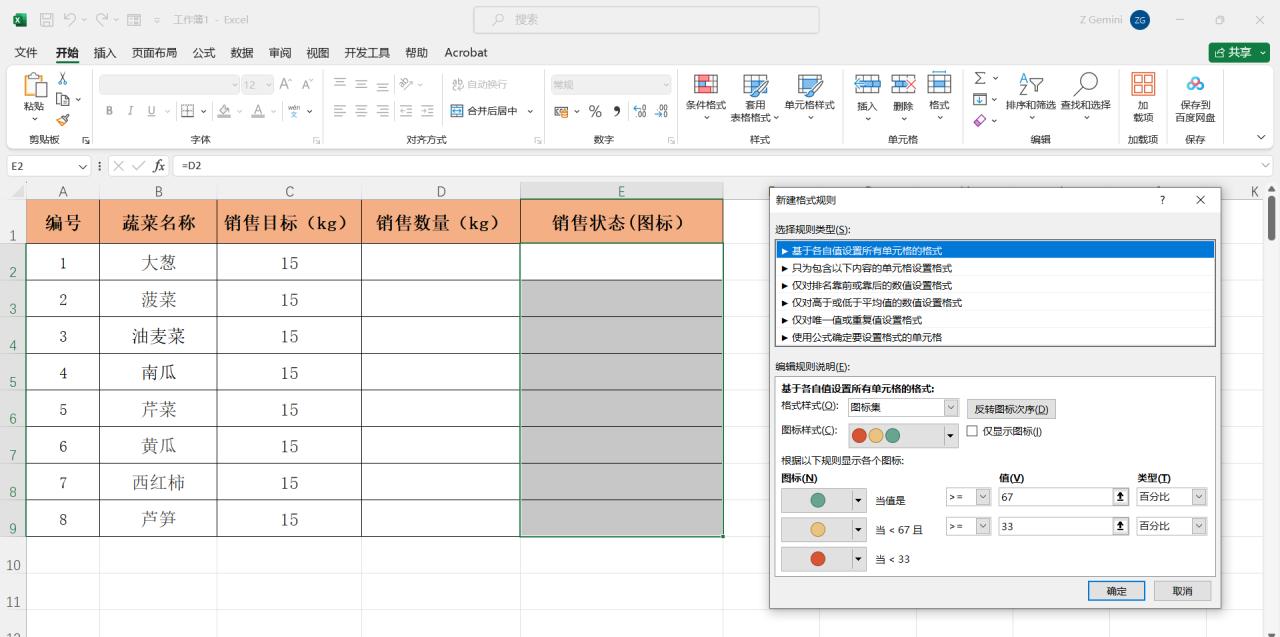Screen dimensions: 1280x637
Task: Switch to the 开发工具 ribbon tab
Action: tap(367, 53)
